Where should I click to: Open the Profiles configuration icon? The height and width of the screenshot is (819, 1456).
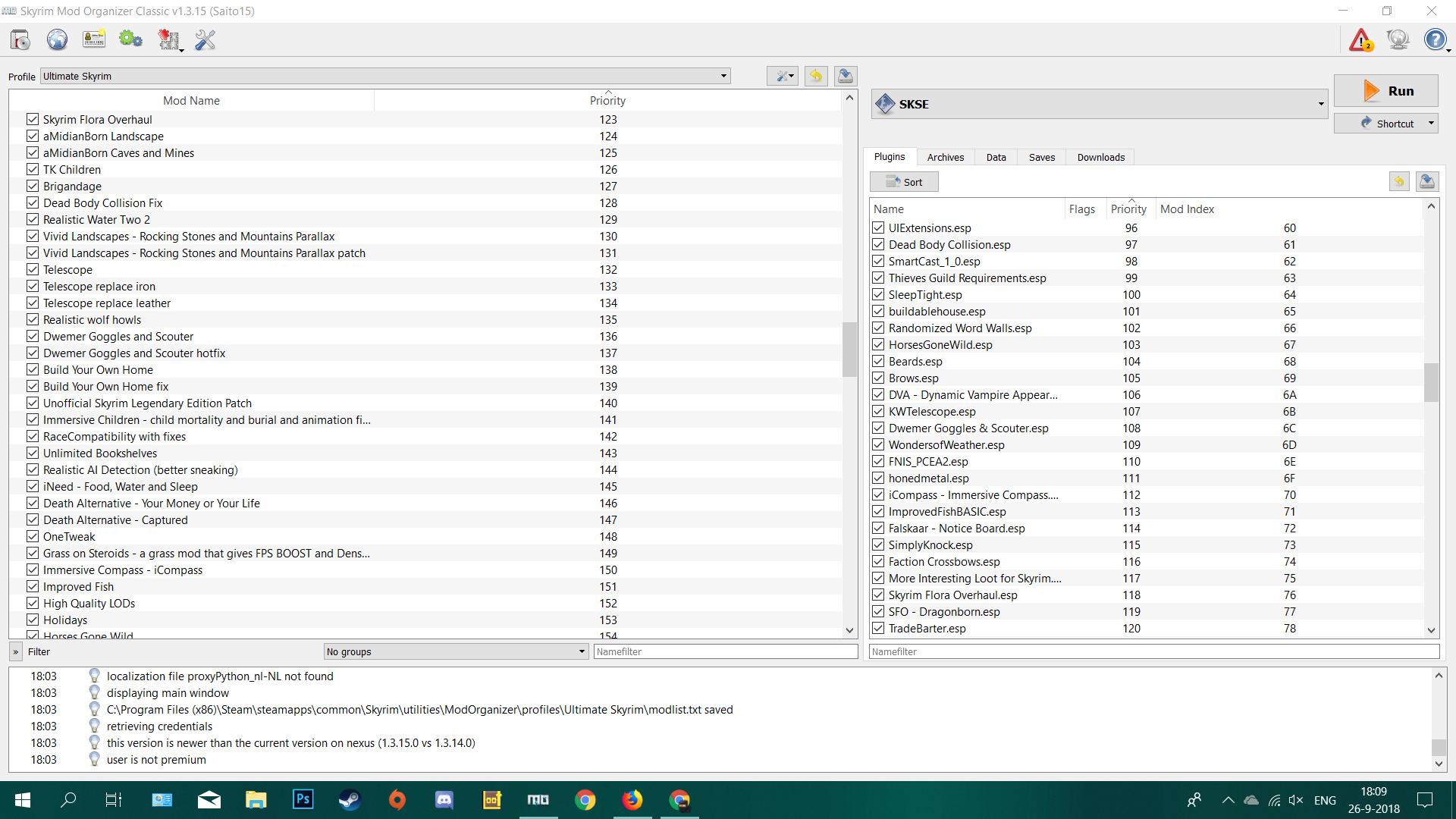(x=94, y=39)
